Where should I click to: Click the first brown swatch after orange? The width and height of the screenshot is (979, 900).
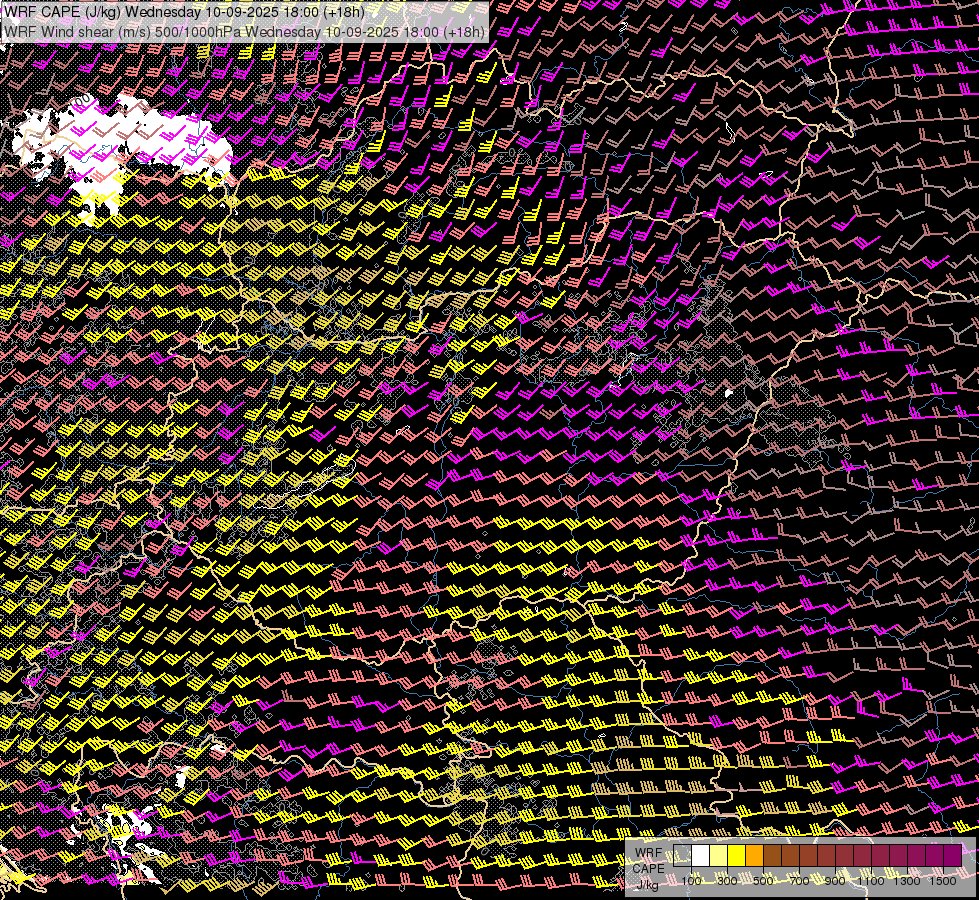[x=772, y=855]
